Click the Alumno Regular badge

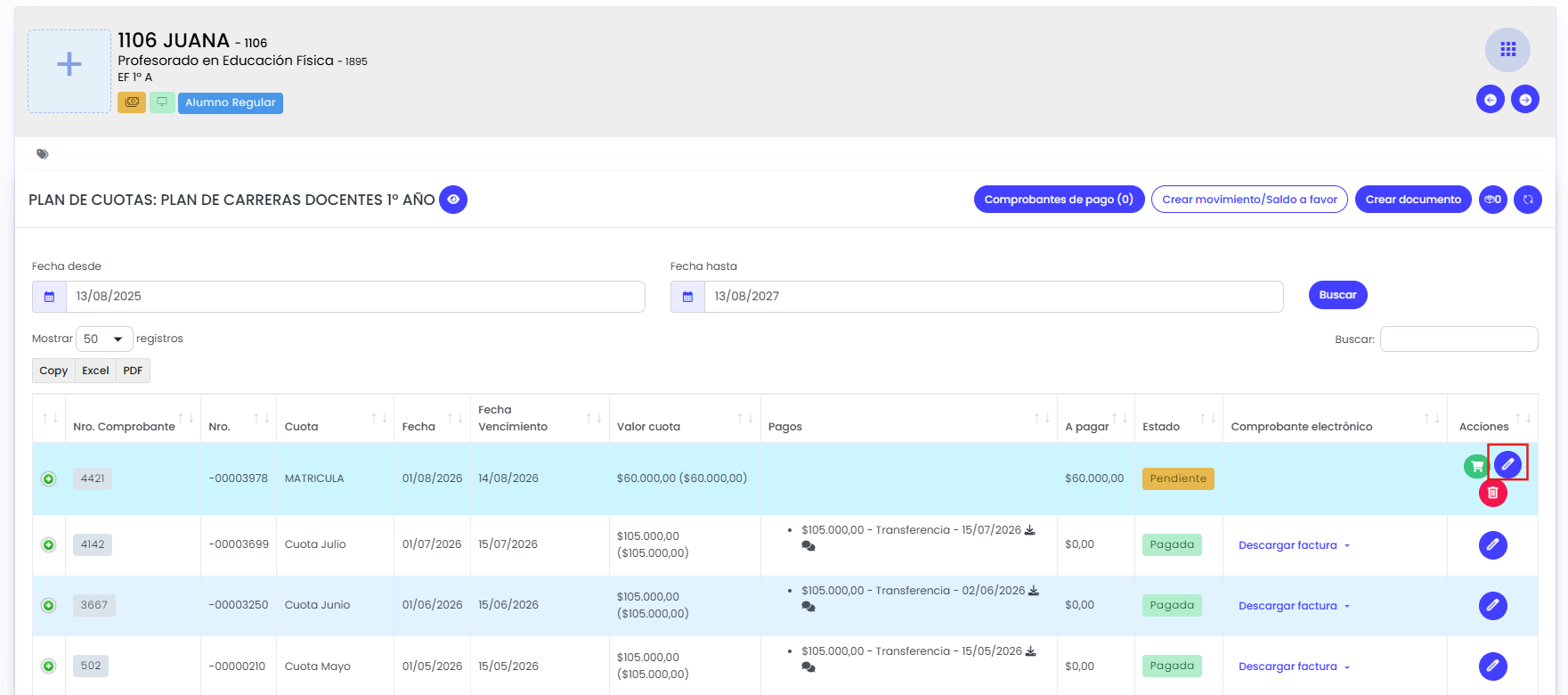tap(231, 102)
